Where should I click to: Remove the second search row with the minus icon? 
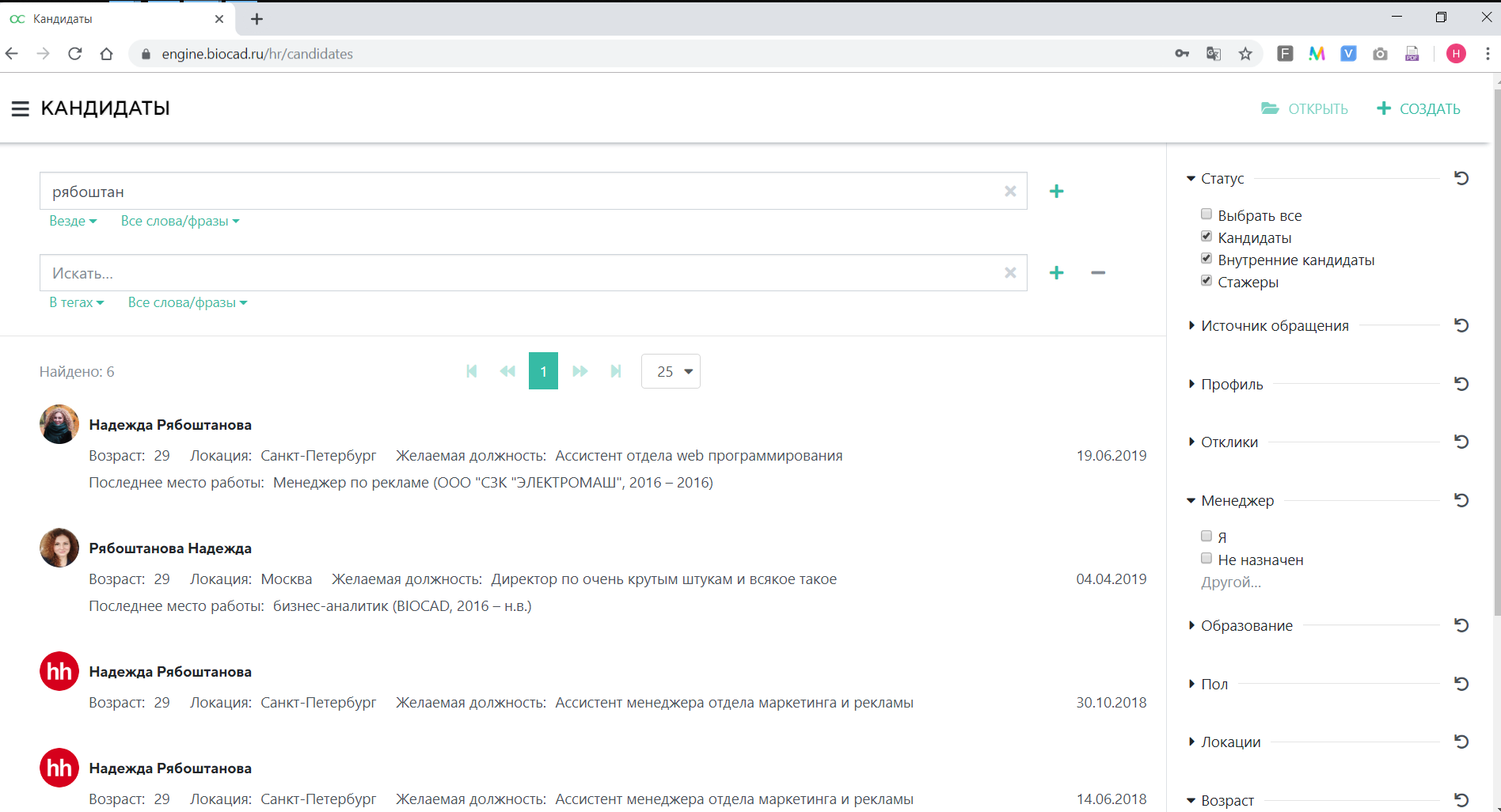tap(1097, 273)
